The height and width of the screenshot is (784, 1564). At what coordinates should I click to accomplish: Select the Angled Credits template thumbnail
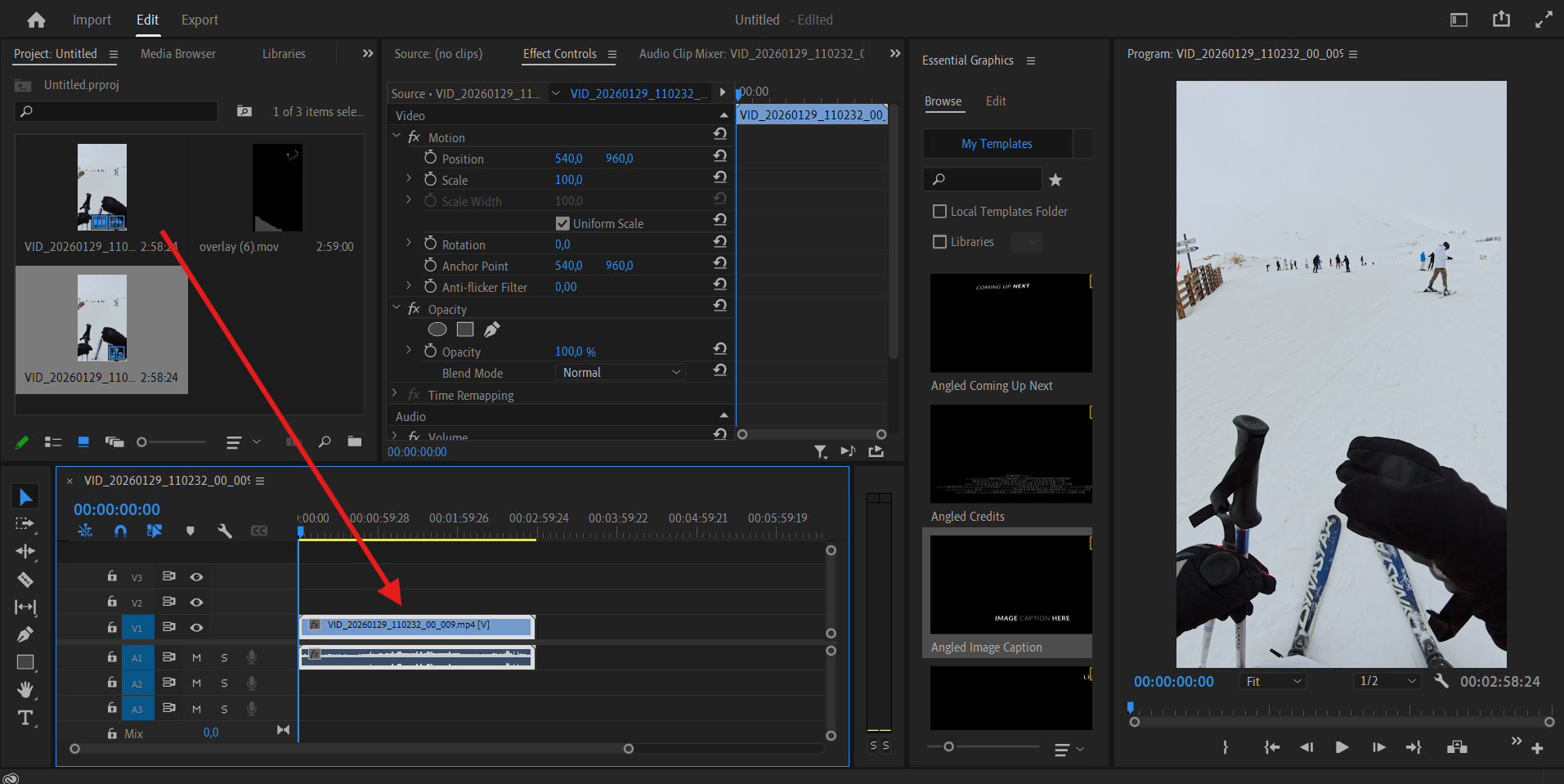tap(1011, 454)
